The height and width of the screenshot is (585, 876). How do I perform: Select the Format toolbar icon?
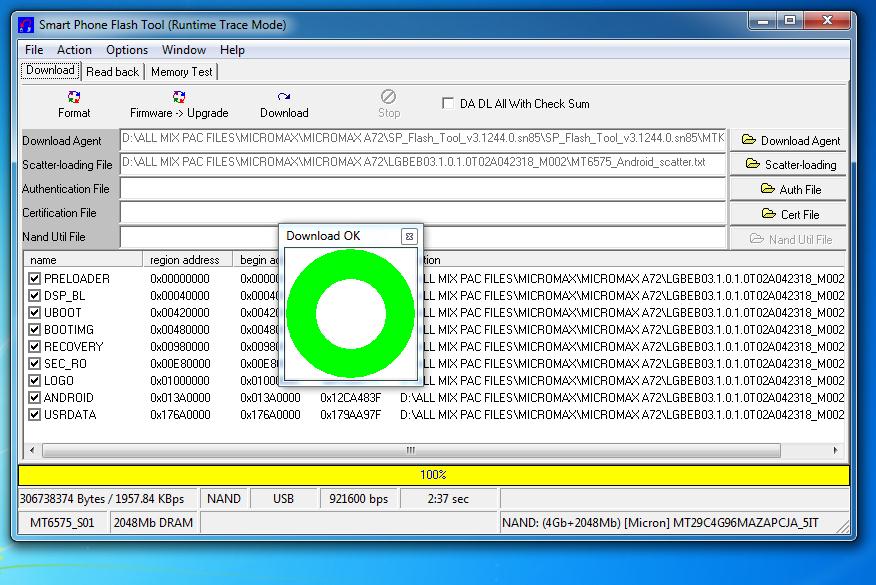click(x=73, y=103)
